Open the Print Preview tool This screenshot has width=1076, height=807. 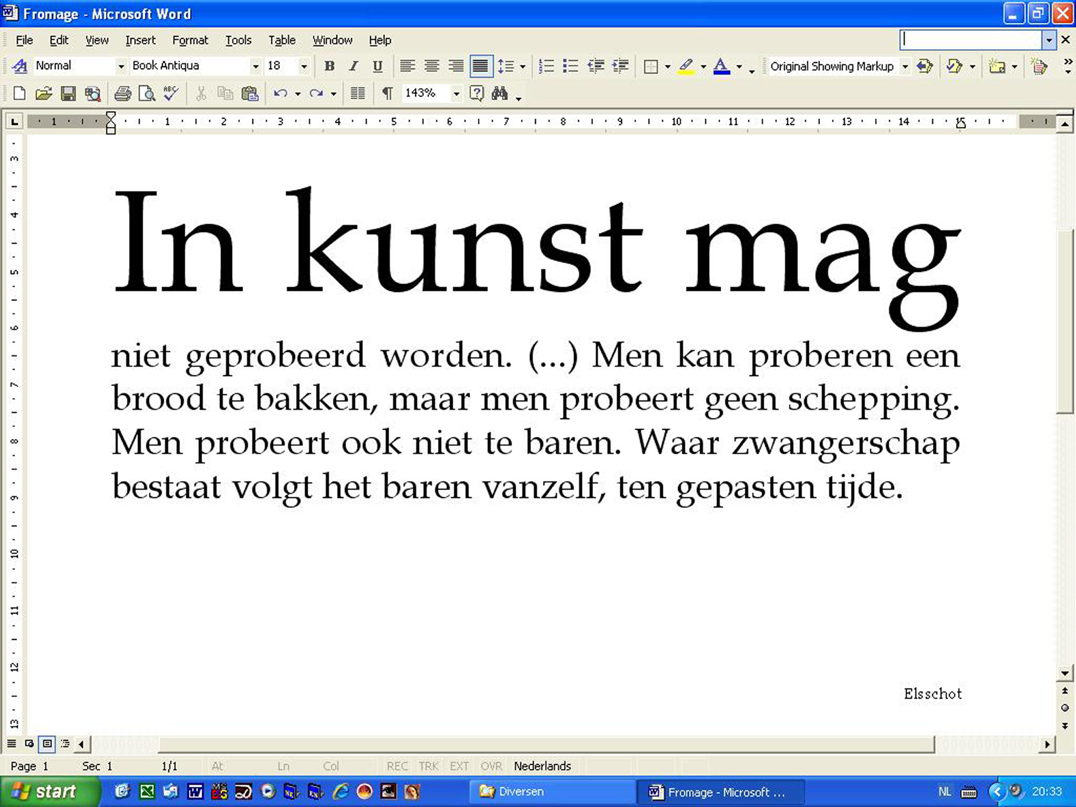click(147, 94)
